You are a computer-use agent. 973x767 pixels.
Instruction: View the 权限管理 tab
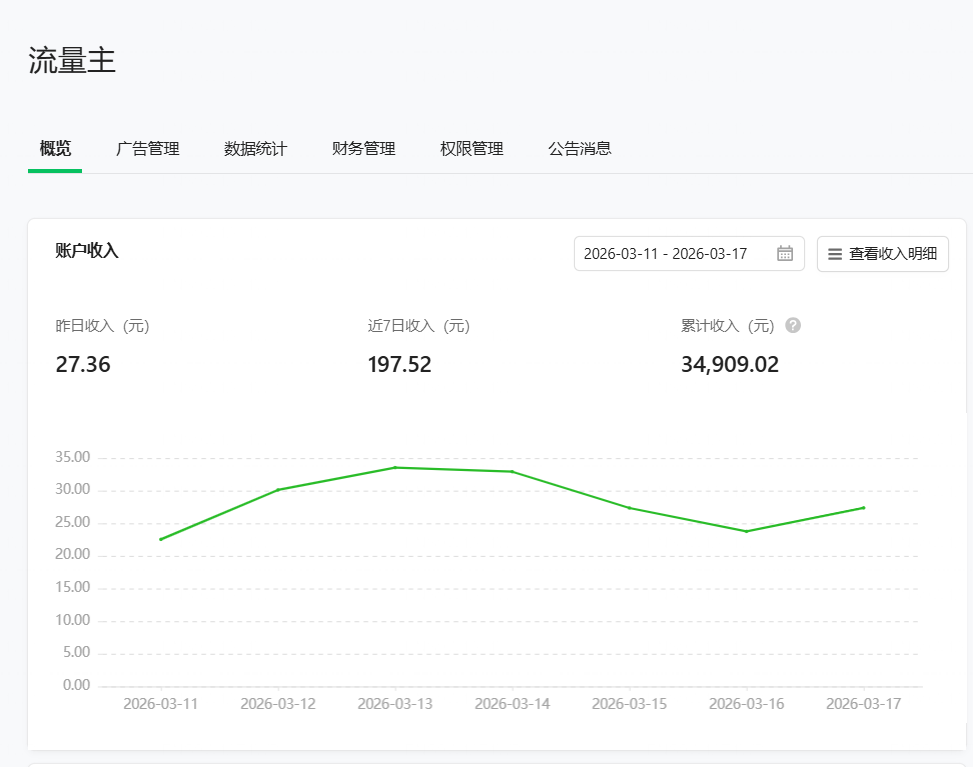[470, 148]
